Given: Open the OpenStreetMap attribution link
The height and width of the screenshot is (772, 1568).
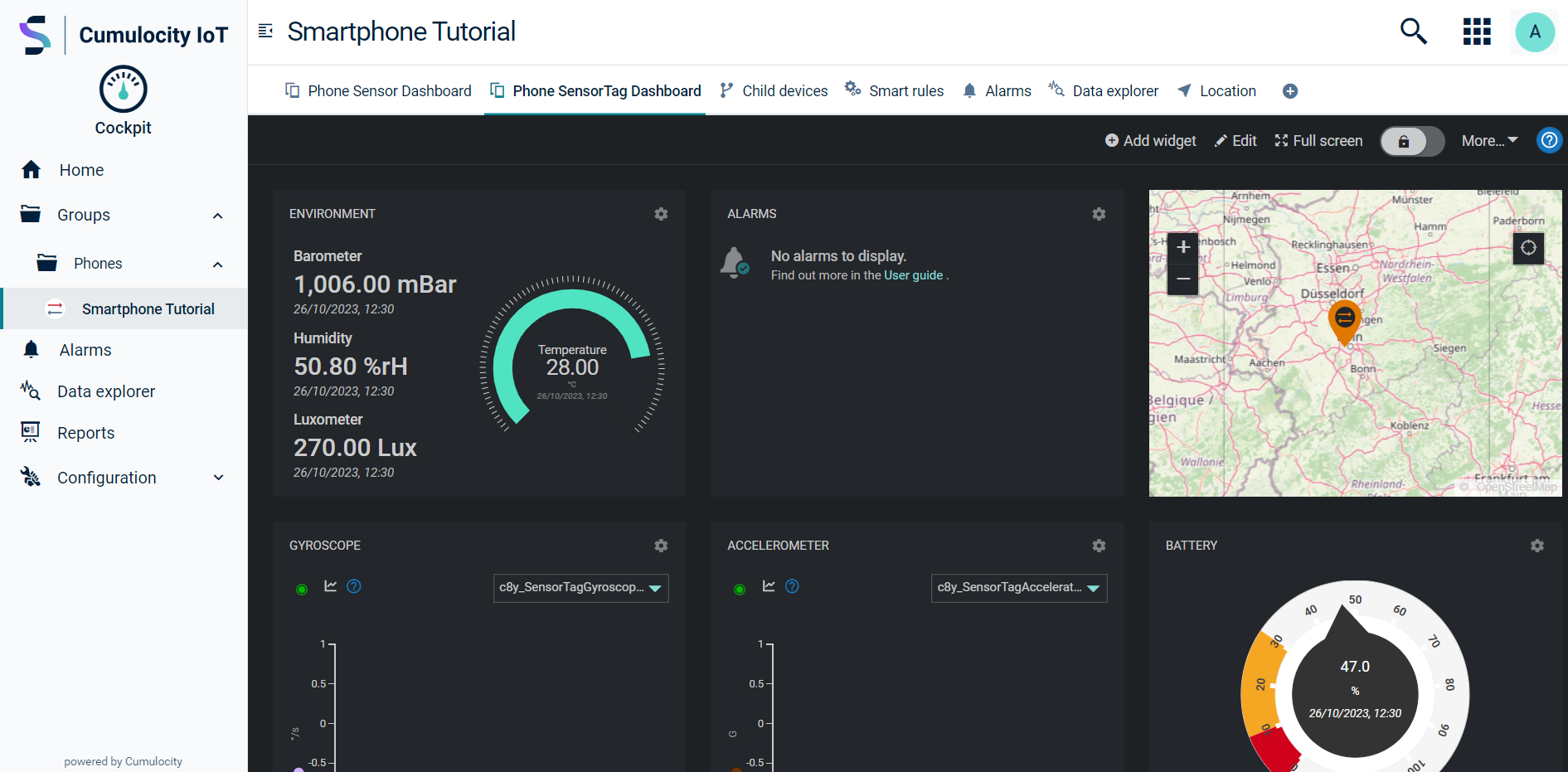Looking at the screenshot, I should click(1516, 488).
